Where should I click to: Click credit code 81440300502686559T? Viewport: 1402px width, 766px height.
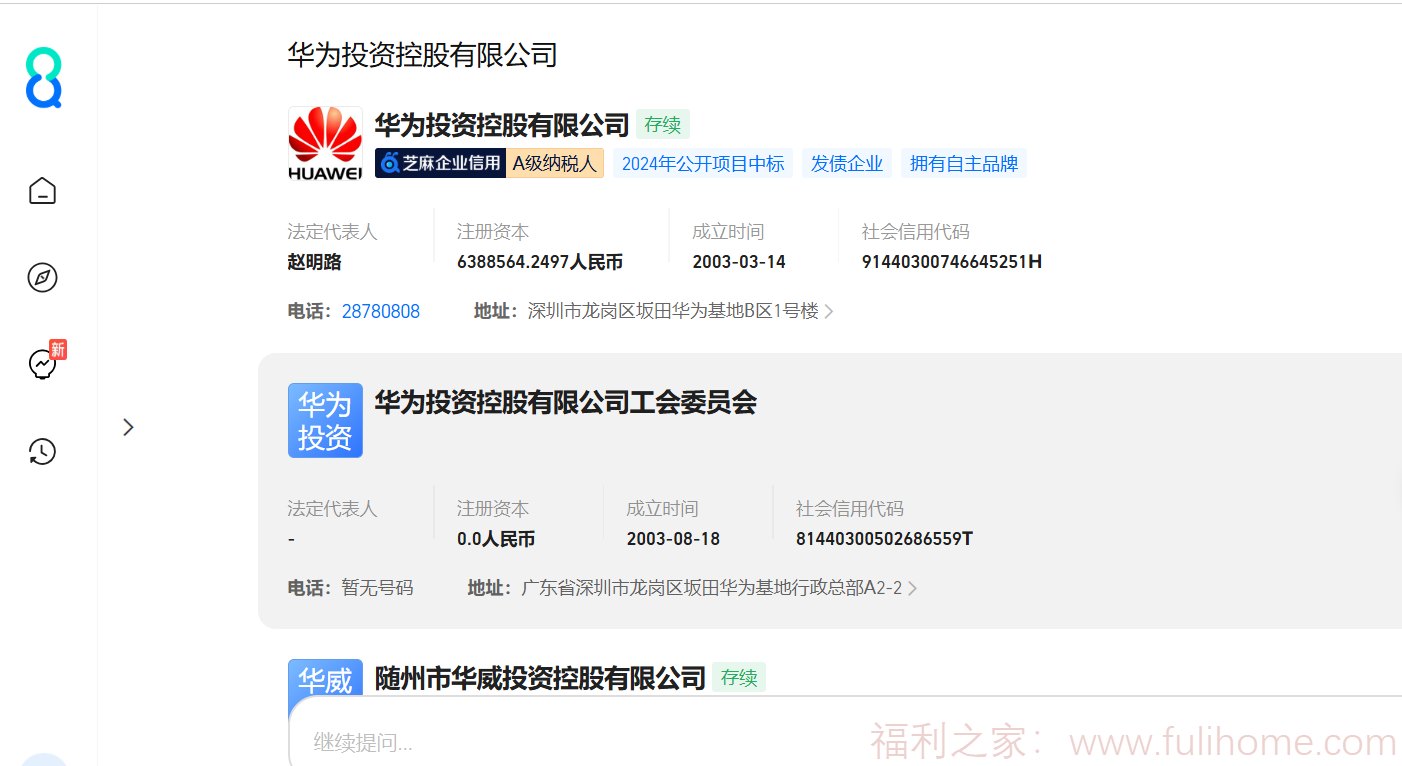click(885, 539)
